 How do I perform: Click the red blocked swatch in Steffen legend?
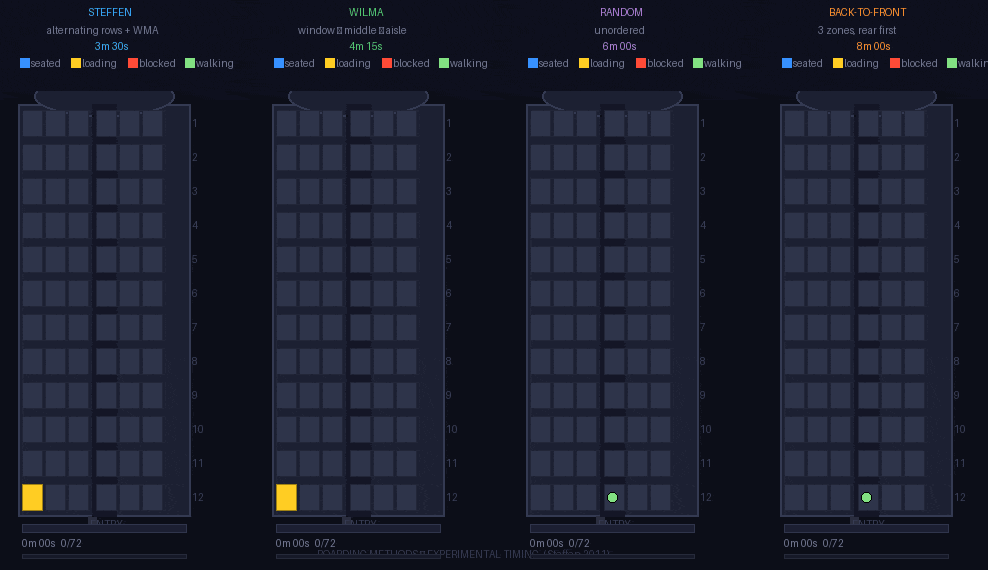click(133, 63)
